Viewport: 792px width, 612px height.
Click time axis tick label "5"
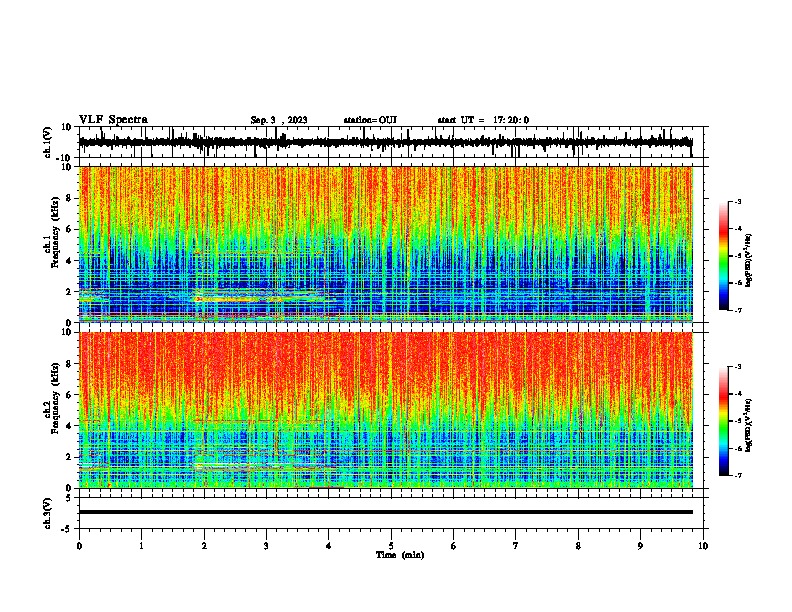click(391, 546)
